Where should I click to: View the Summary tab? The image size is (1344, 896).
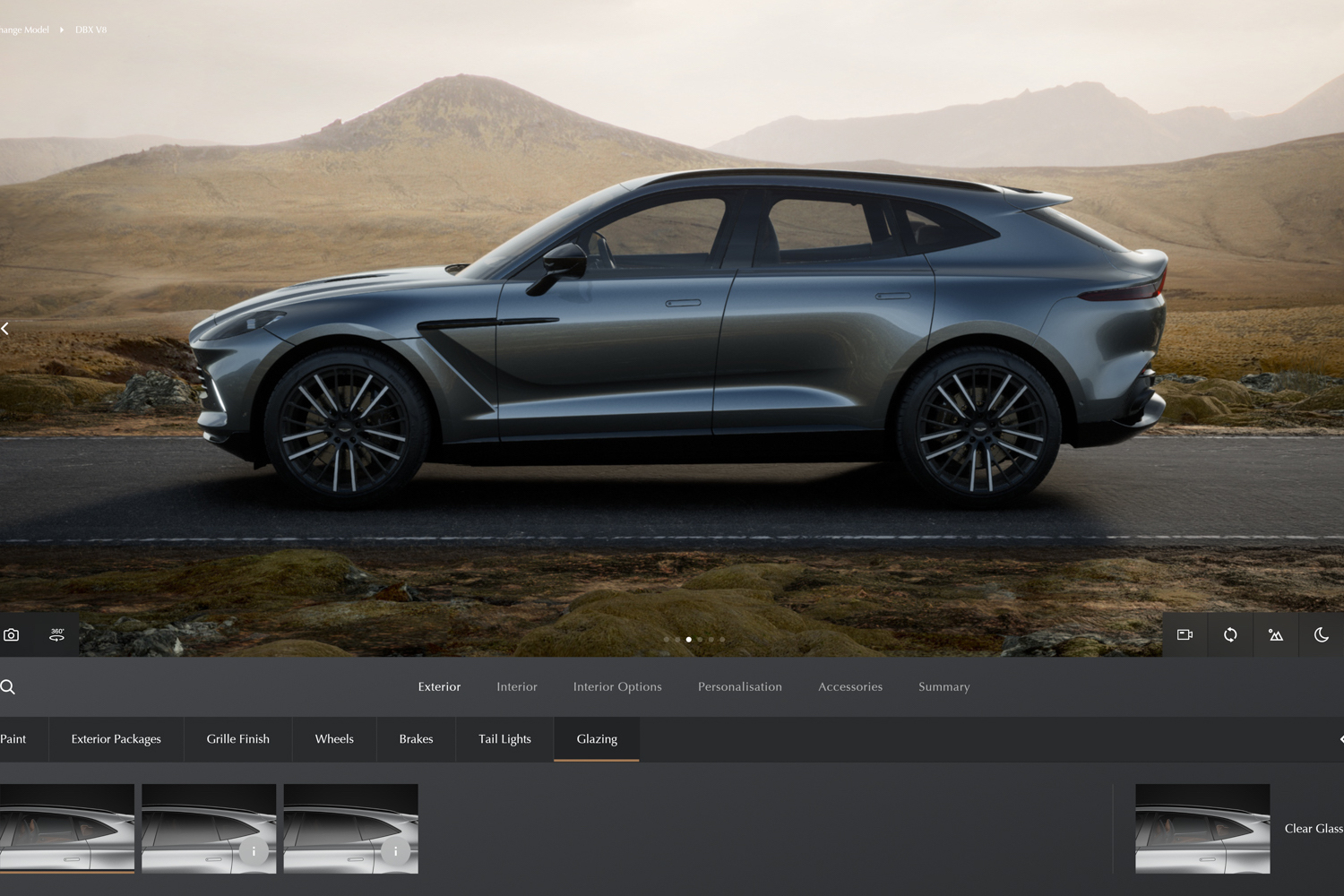click(x=944, y=686)
